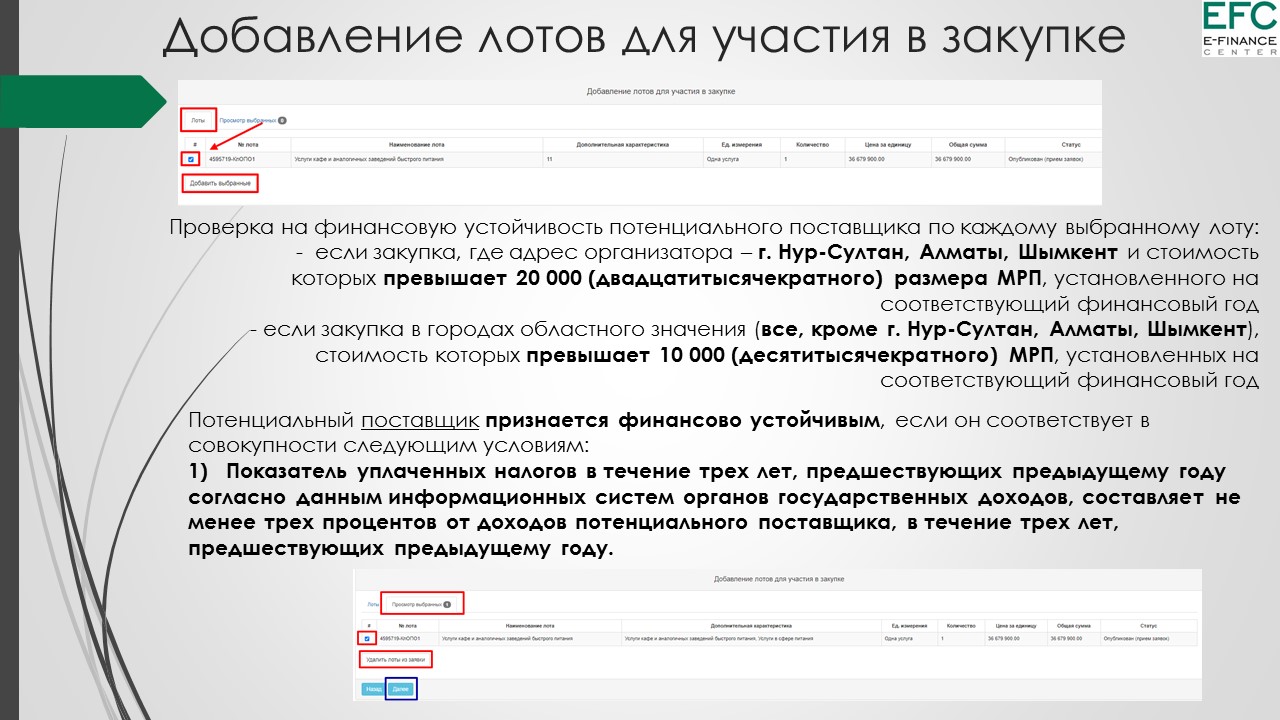Click the slide title Добавление лотов для участия

644,37
